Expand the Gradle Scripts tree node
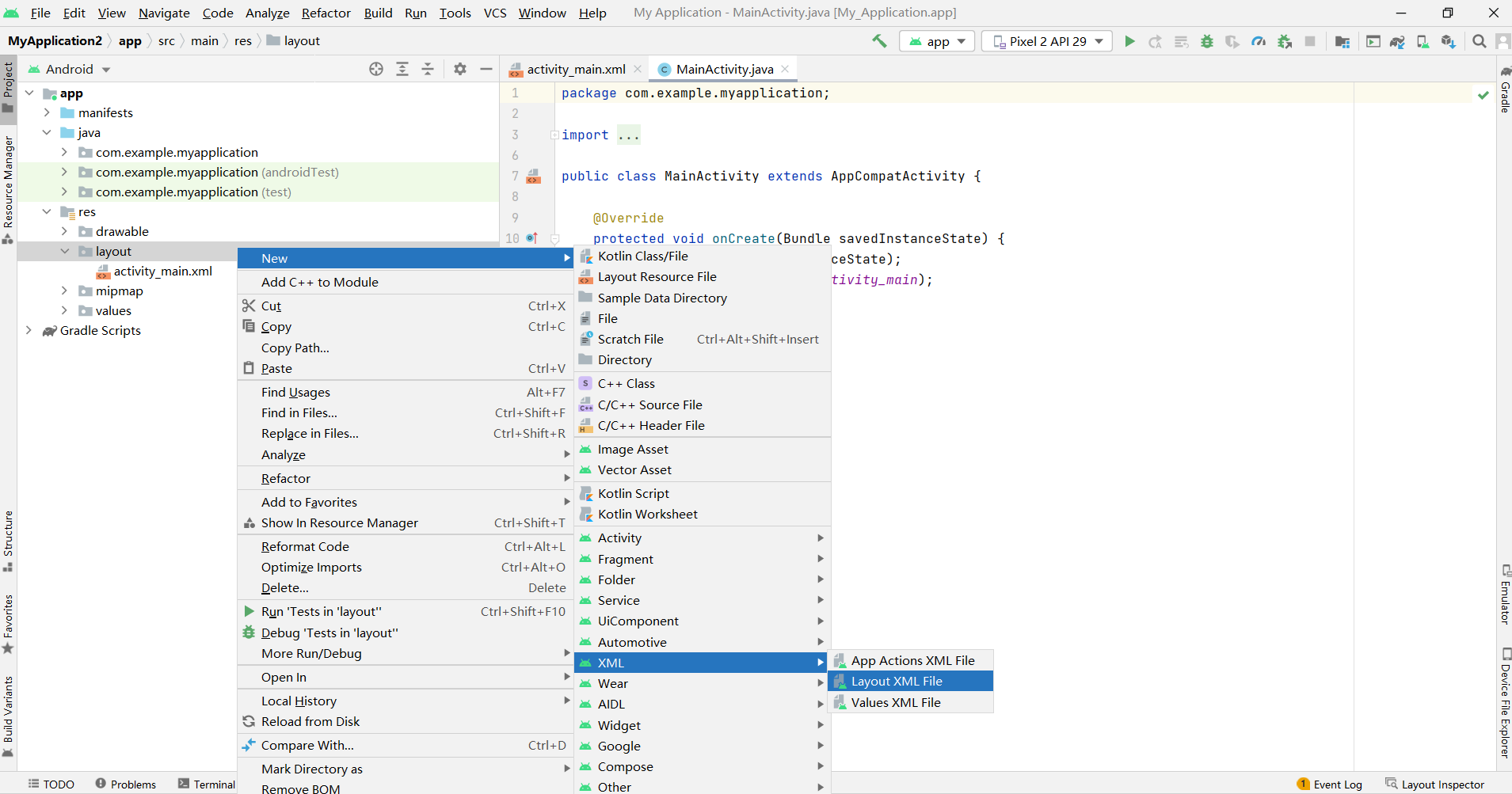The width and height of the screenshot is (1512, 794). click(29, 330)
